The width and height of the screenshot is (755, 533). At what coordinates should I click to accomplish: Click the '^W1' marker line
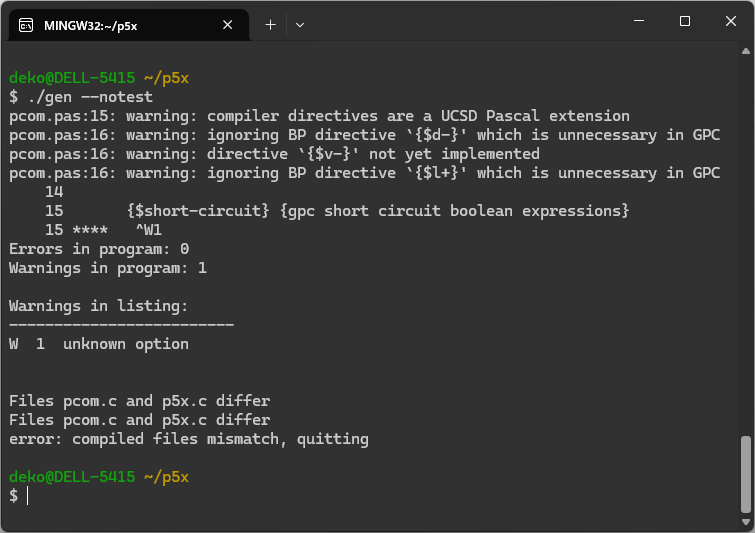(103, 230)
